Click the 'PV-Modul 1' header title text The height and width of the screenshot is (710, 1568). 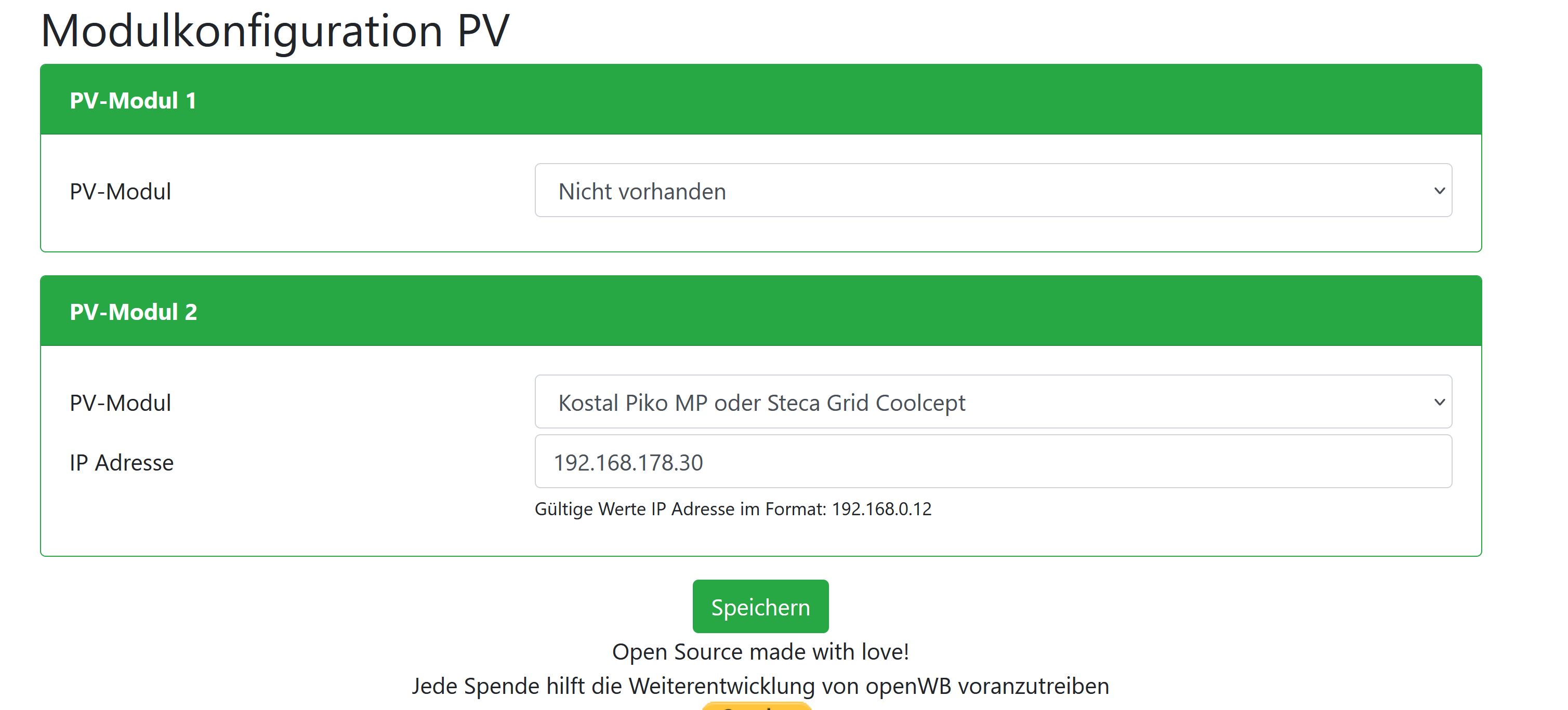point(133,100)
